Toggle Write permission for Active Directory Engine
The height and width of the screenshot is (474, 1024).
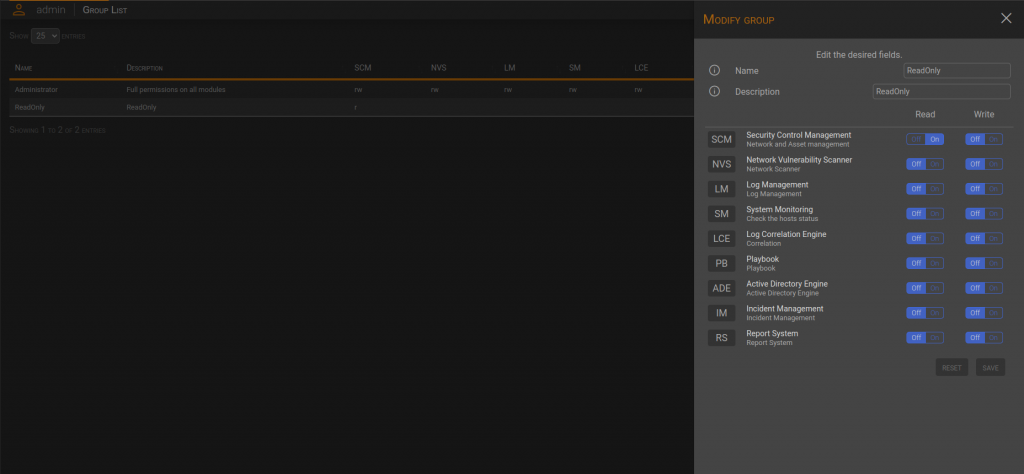(984, 288)
